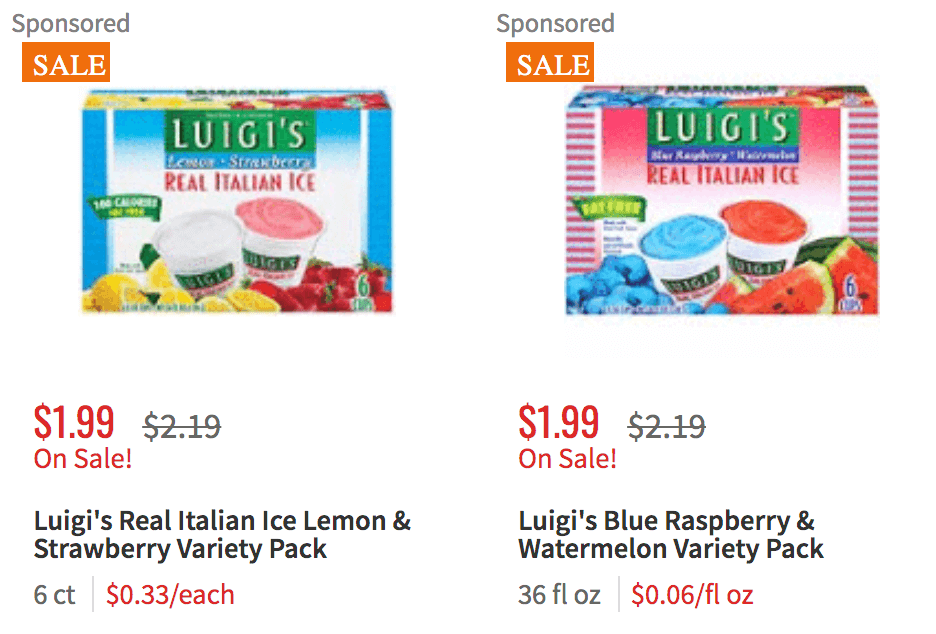Viewport: 936px width, 634px height.
Task: Click the SALE badge on the lemon pack
Action: tap(65, 63)
